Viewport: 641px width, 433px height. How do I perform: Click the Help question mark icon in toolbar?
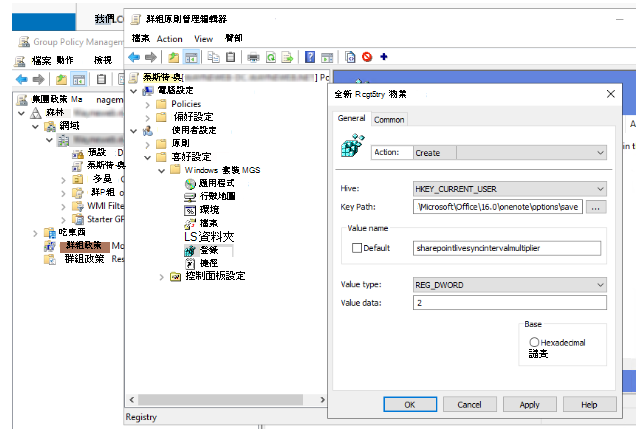point(310,57)
